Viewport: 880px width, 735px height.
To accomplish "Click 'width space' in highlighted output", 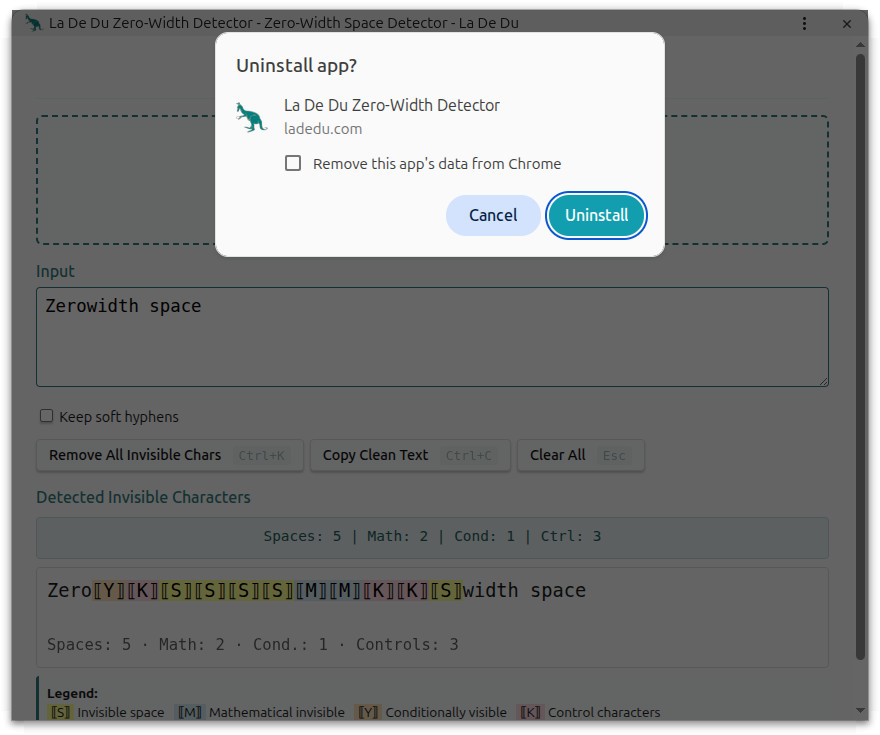I will pyautogui.click(x=524, y=591).
